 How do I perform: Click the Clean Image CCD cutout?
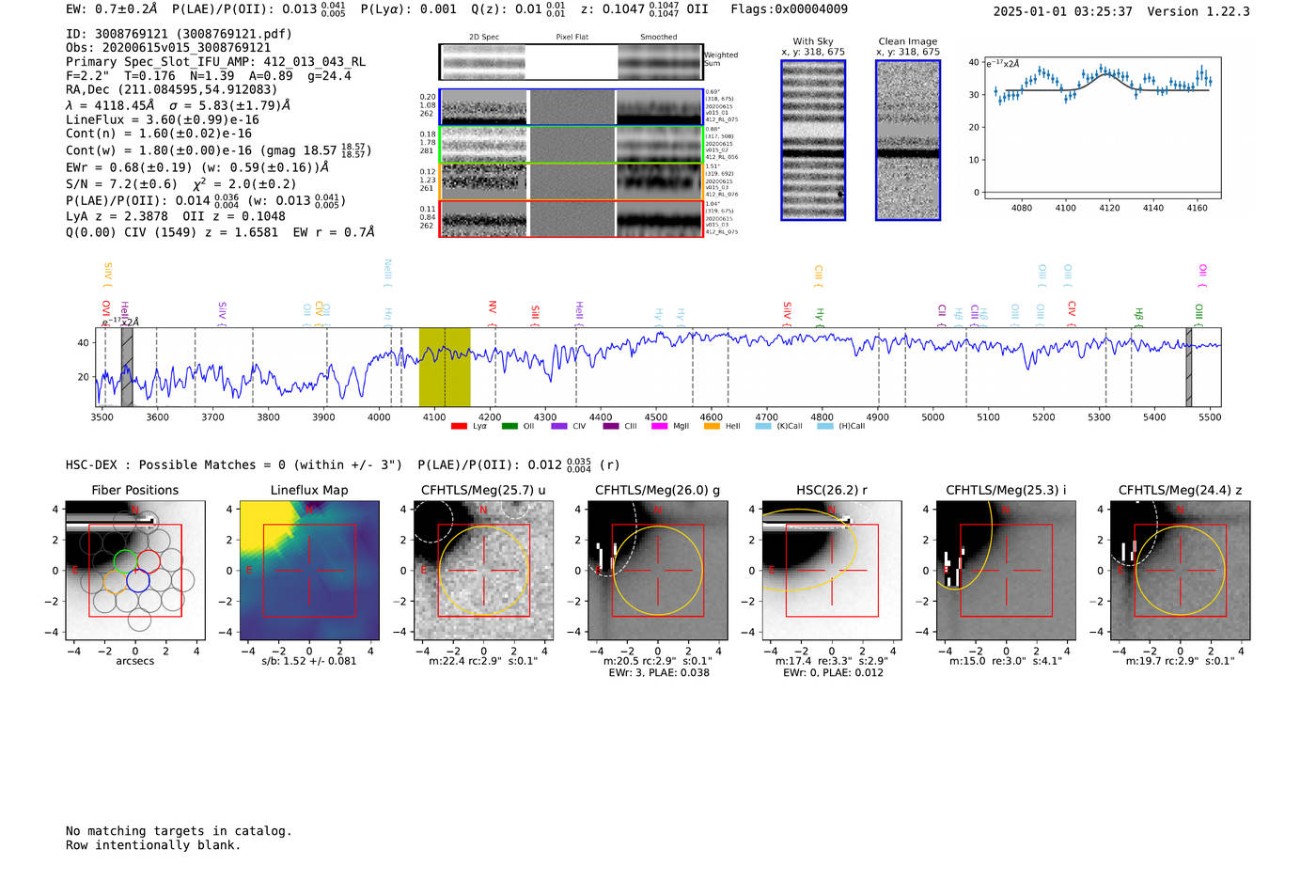[x=908, y=140]
